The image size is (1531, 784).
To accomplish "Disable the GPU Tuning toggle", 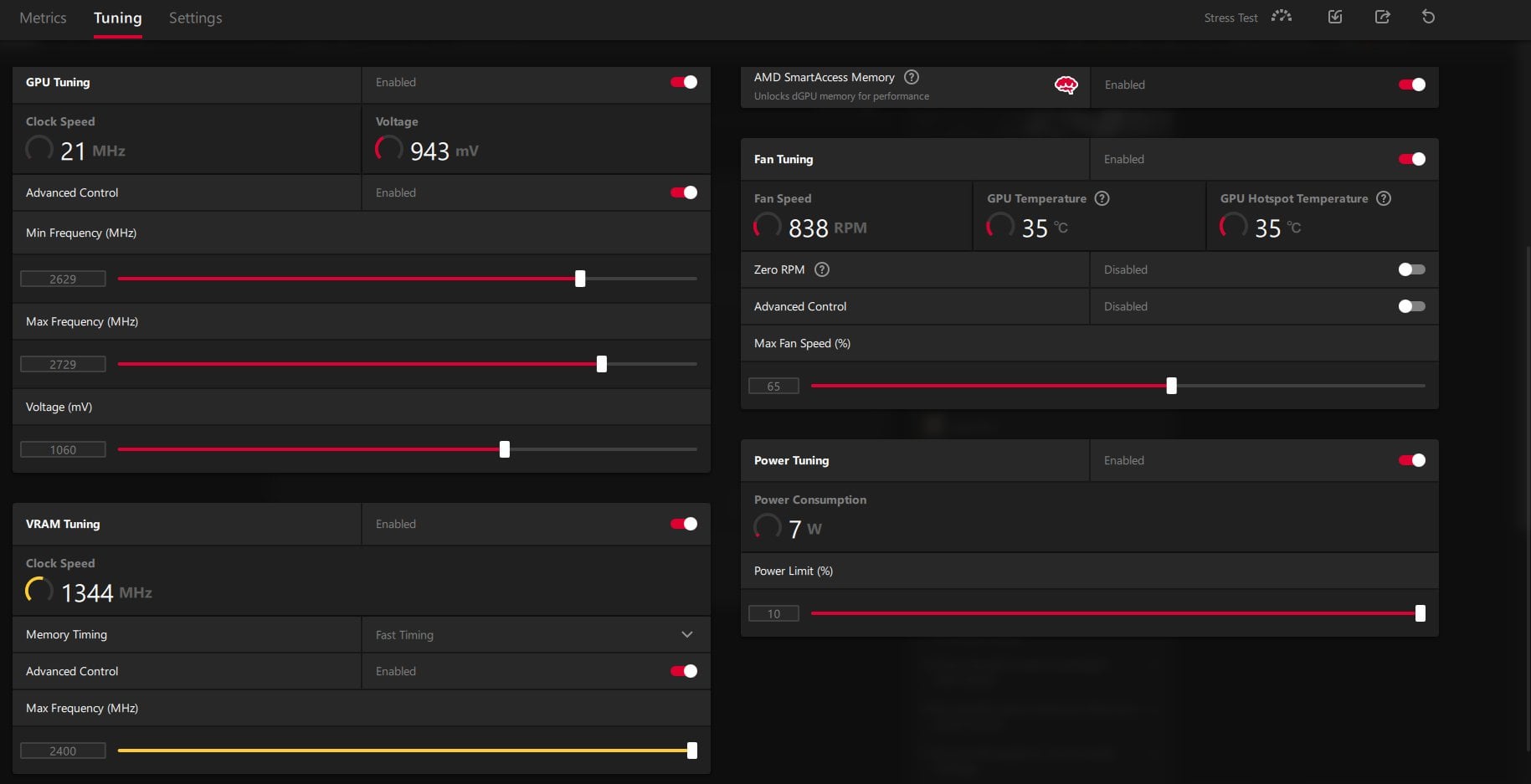I will [684, 82].
